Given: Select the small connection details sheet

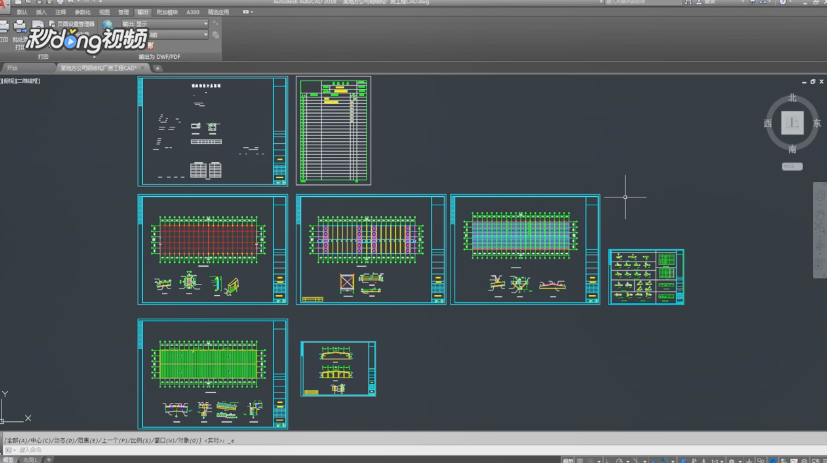Looking at the screenshot, I should pos(646,277).
